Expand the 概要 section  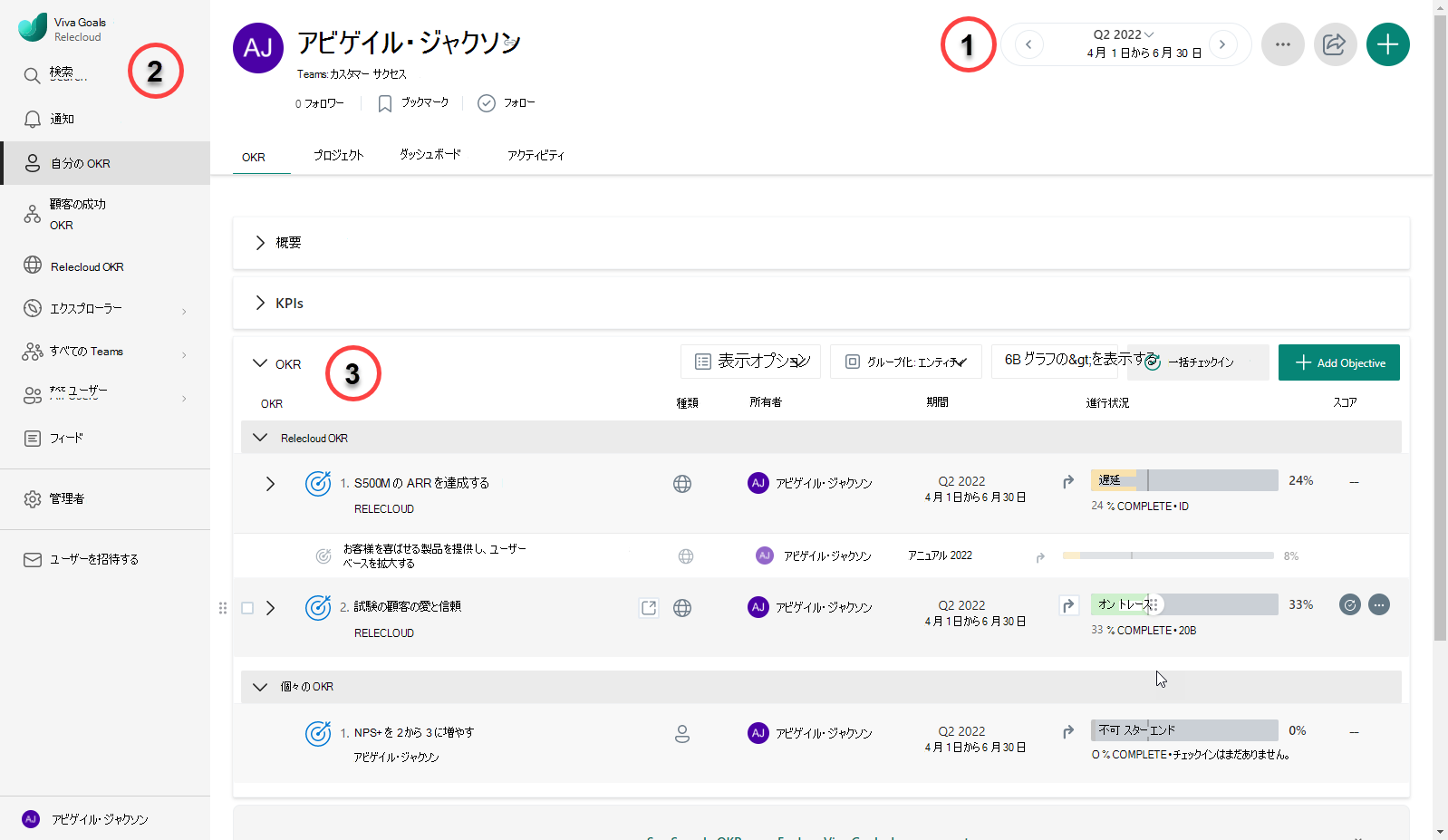pyautogui.click(x=259, y=243)
